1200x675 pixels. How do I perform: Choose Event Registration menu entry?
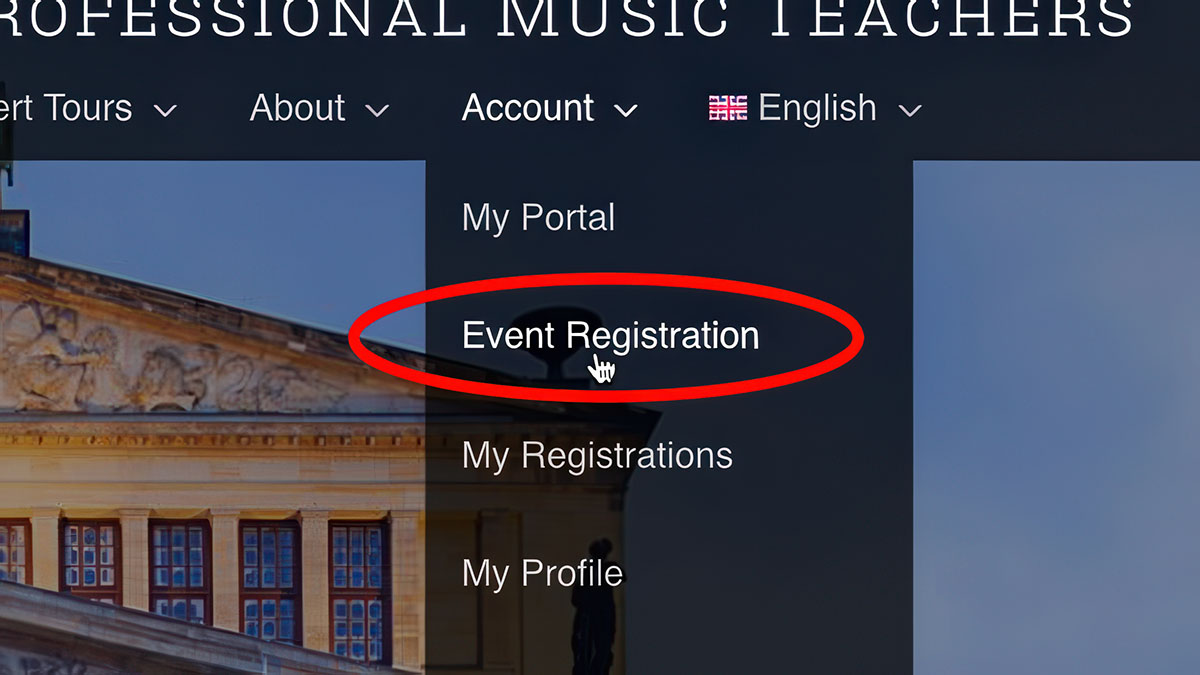click(610, 336)
